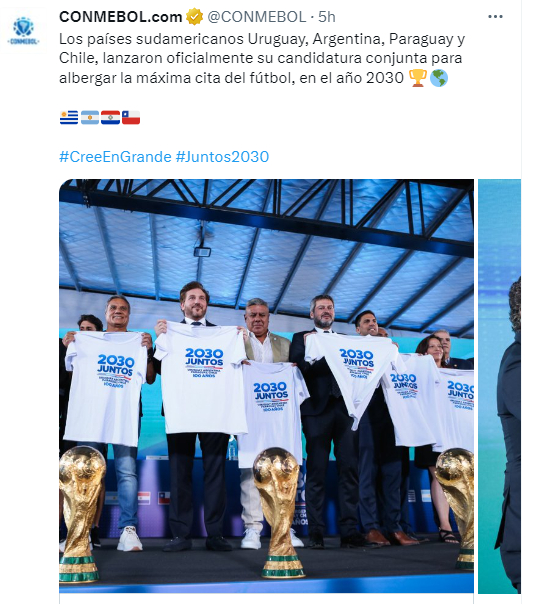Screen dimensions: 547x605
Task: Click the Uruguay flag emoji
Action: pyautogui.click(x=69, y=117)
